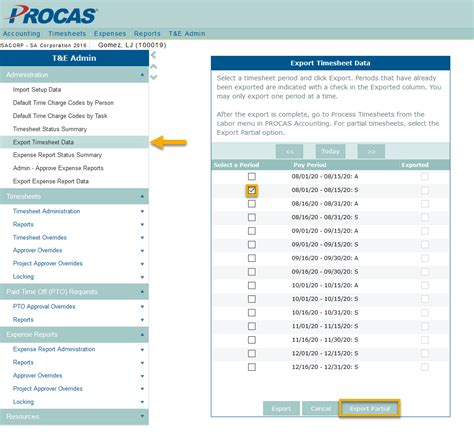This screenshot has width=474, height=442.
Task: Select period 11/01/20 - 11/15/20: S checkbox
Action: click(252, 326)
